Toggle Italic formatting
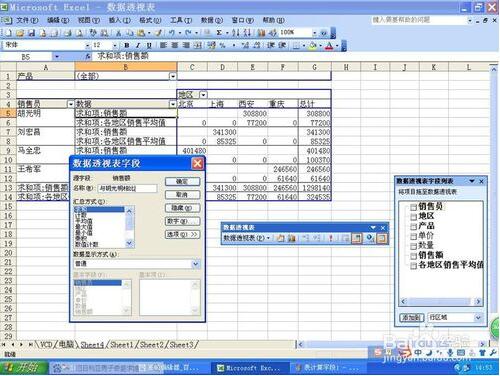Image resolution: width=500 pixels, height=376 pixels. (x=138, y=45)
